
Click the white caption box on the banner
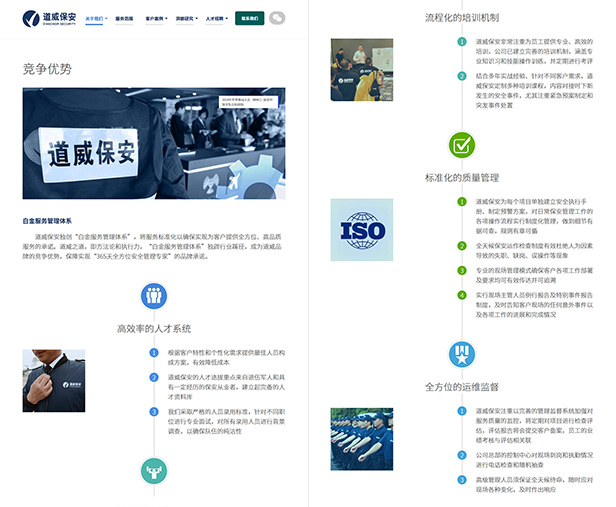click(x=248, y=102)
